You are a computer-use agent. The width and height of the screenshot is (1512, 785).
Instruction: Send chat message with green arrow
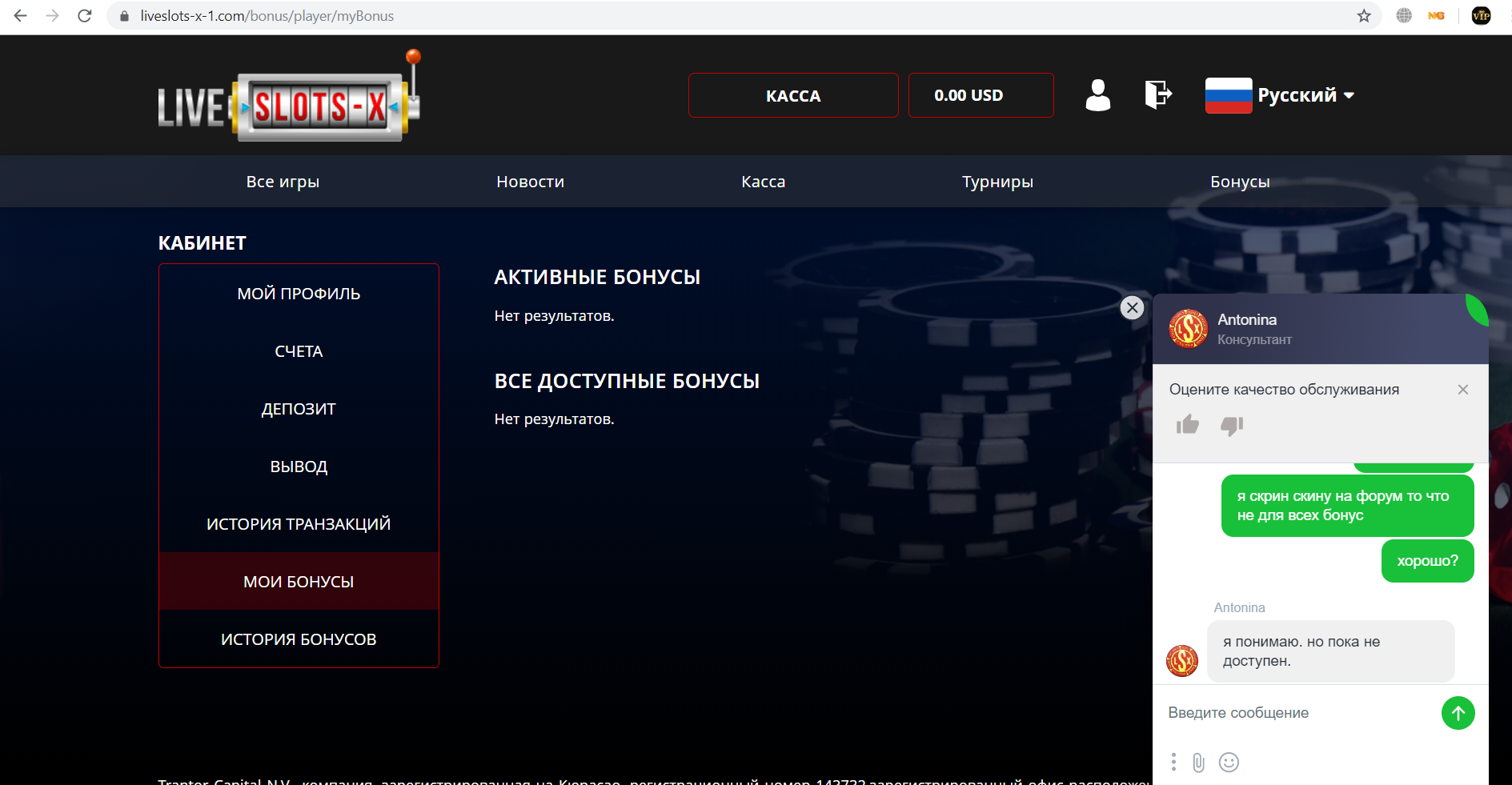[1458, 713]
